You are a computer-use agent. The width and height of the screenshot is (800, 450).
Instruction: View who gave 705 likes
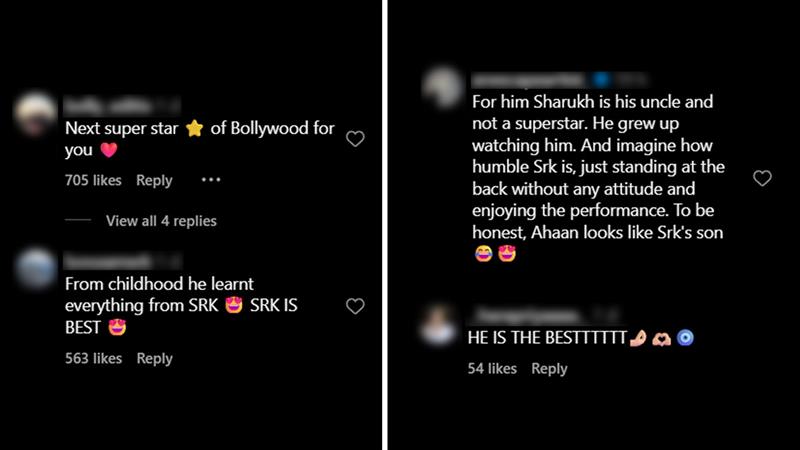(93, 180)
